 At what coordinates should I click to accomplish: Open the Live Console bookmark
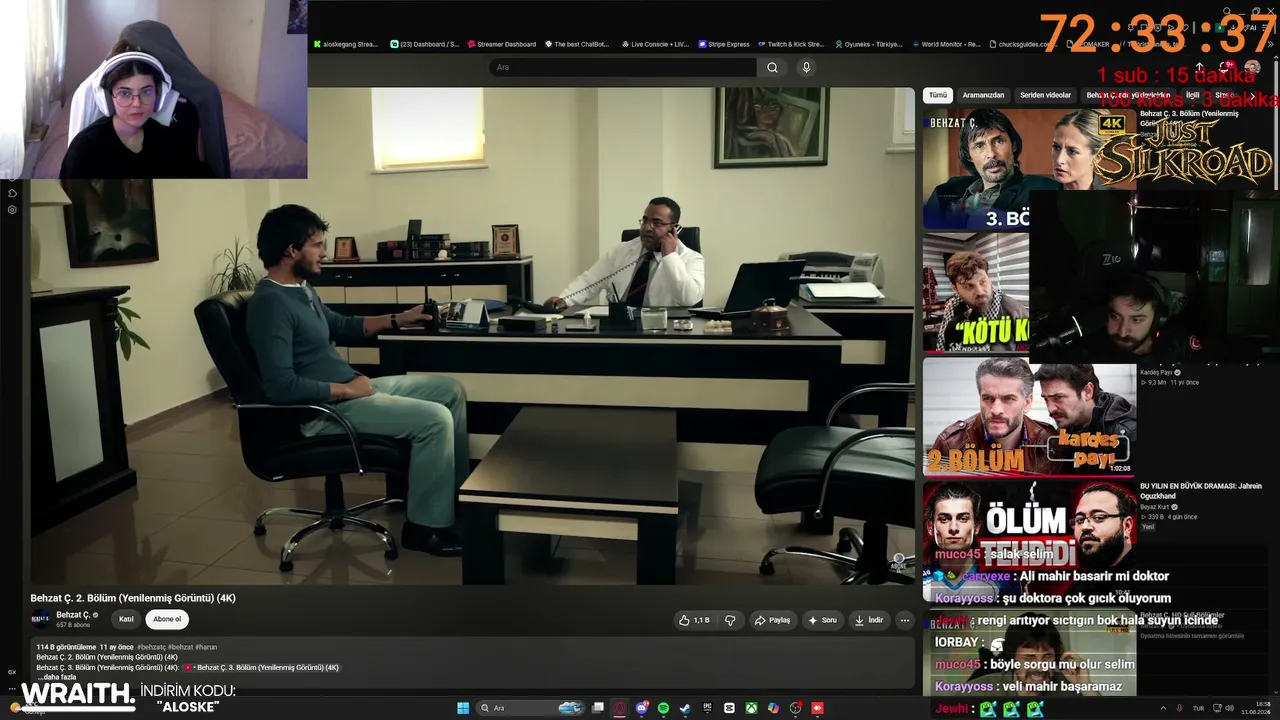point(655,44)
